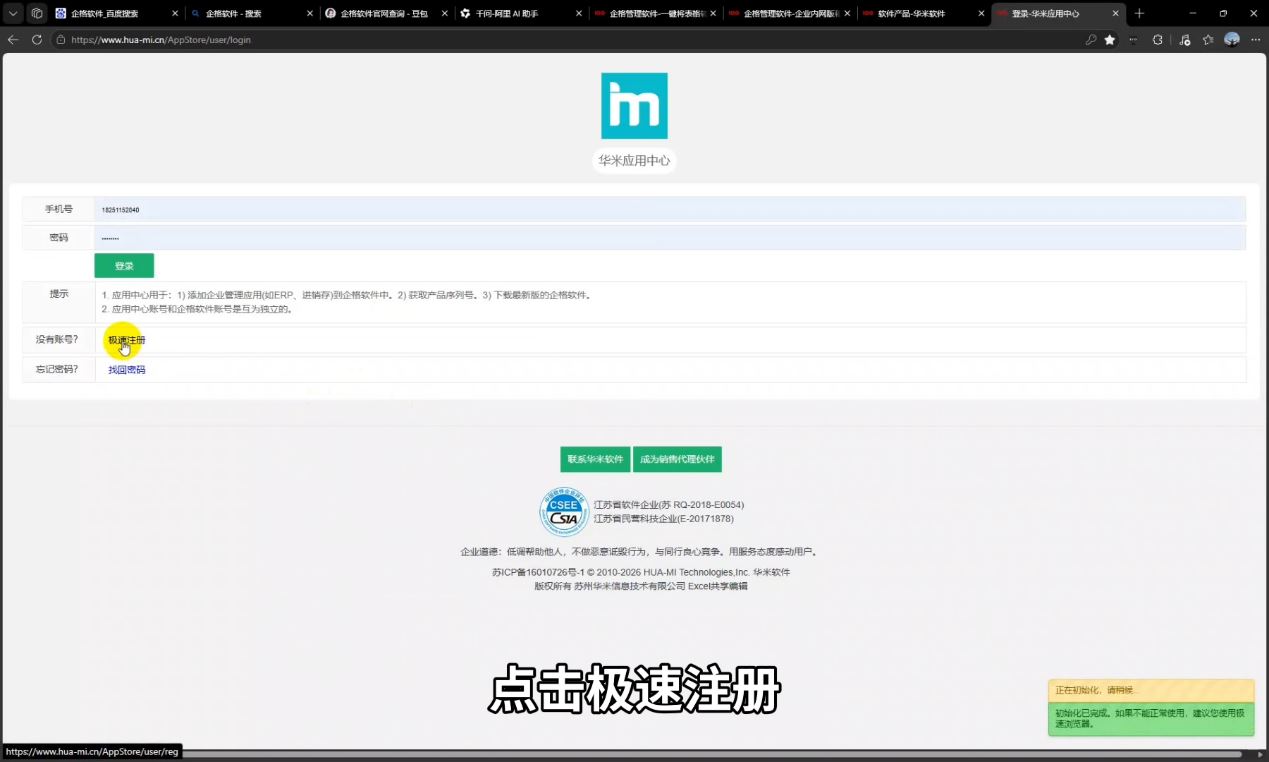Image resolution: width=1269 pixels, height=762 pixels.
Task: Click the 没有账号? label
Action: click(58, 340)
